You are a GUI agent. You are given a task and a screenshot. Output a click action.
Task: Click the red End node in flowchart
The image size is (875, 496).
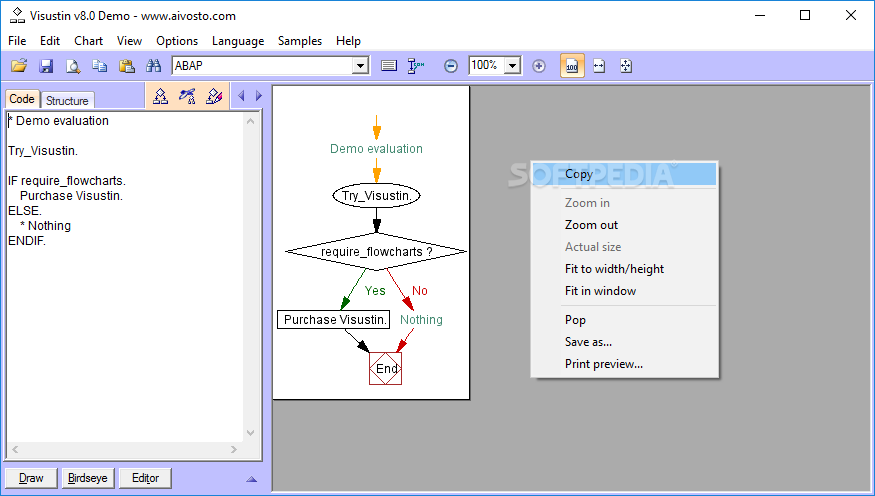(386, 368)
